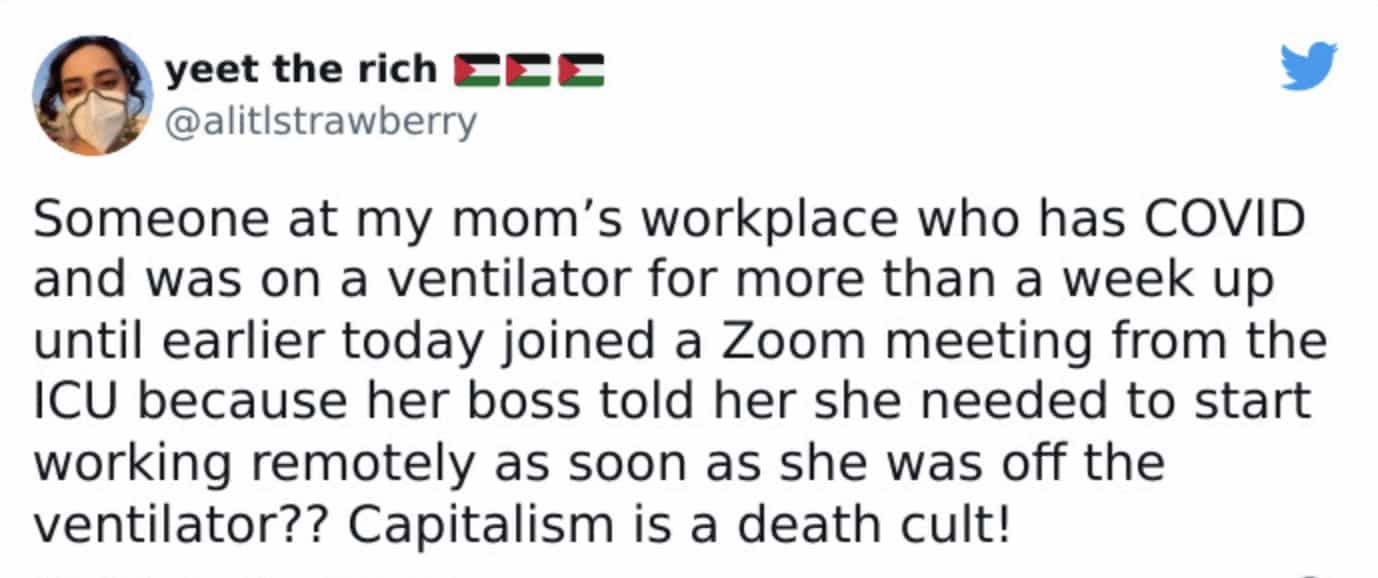Image resolution: width=1378 pixels, height=578 pixels.
Task: Click the last flag emoji in the name
Action: (x=581, y=70)
